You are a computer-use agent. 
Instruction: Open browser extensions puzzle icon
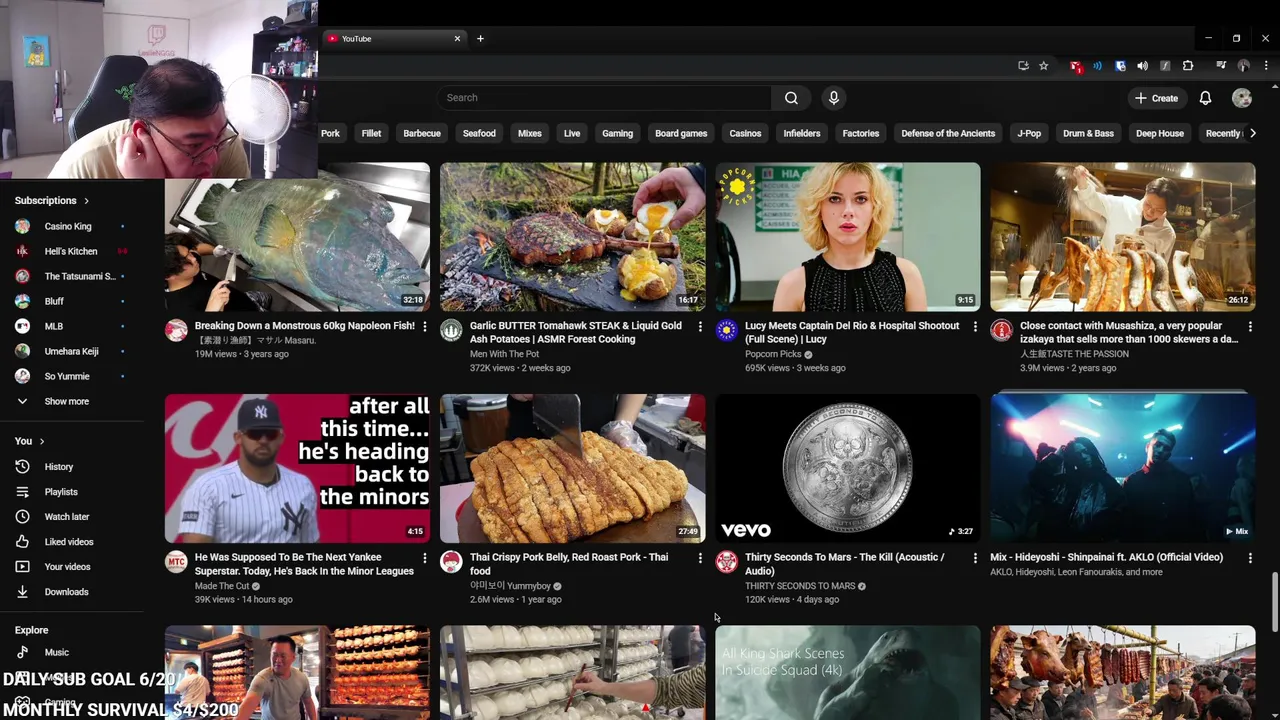pyautogui.click(x=1188, y=66)
